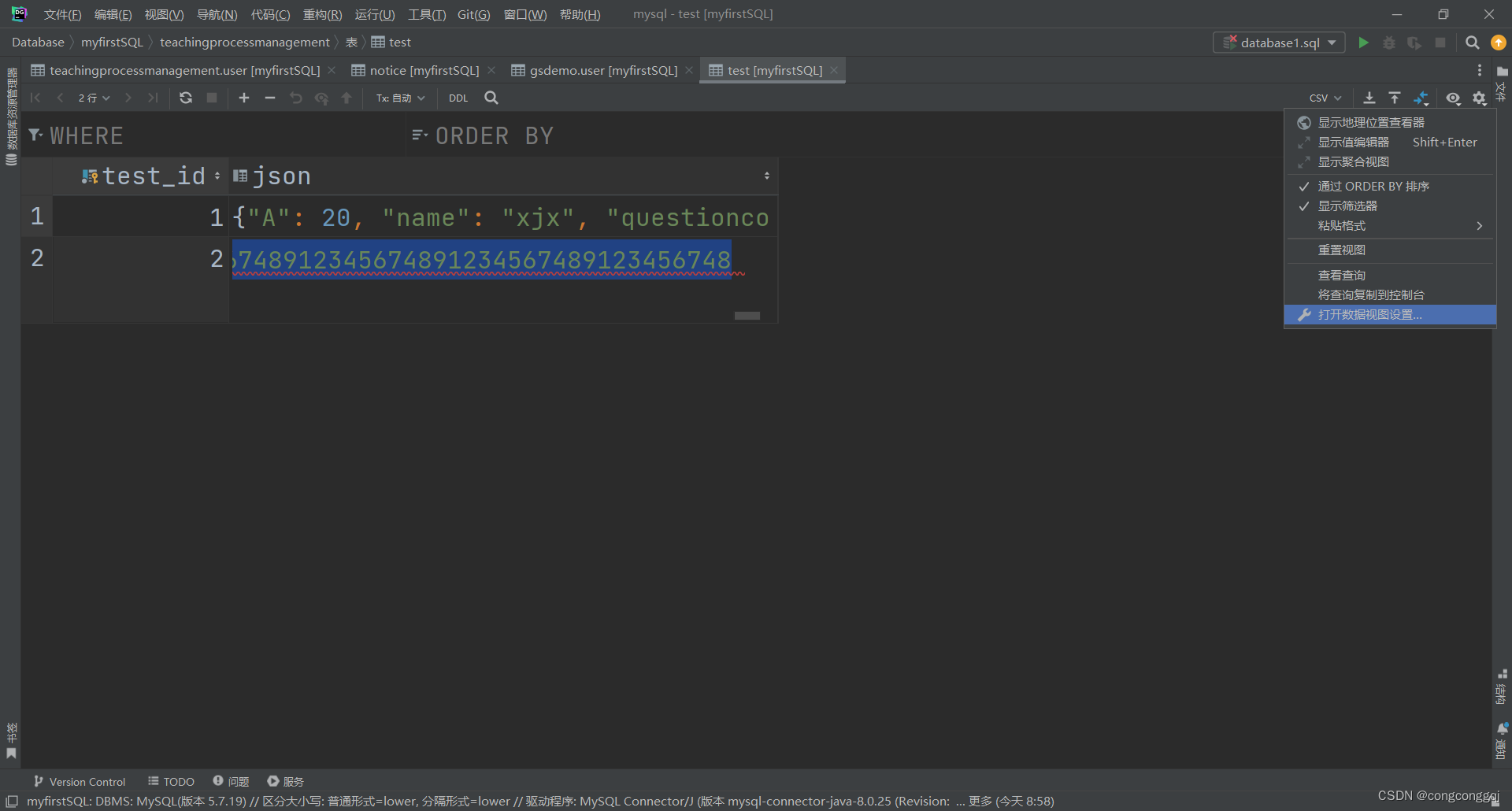Image resolution: width=1512 pixels, height=811 pixels.
Task: Open 导航(N) menu
Action: pyautogui.click(x=217, y=14)
